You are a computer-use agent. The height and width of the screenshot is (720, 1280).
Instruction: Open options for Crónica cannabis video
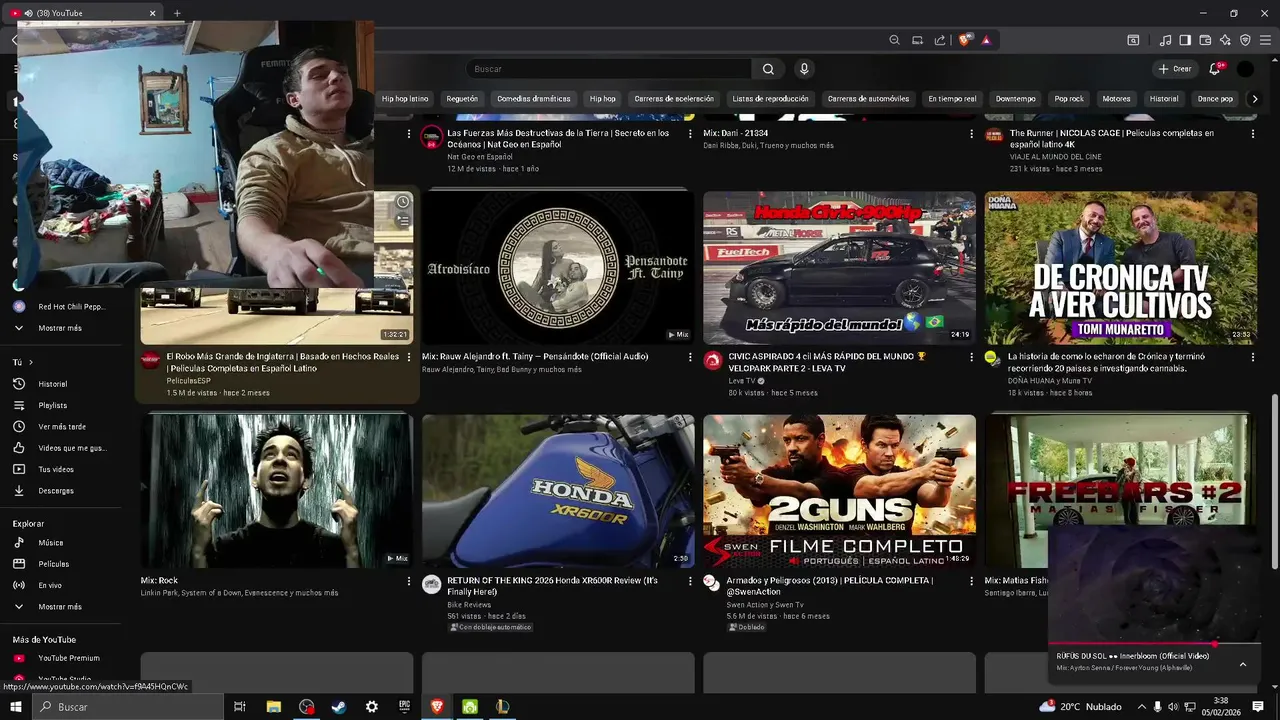coord(1253,357)
